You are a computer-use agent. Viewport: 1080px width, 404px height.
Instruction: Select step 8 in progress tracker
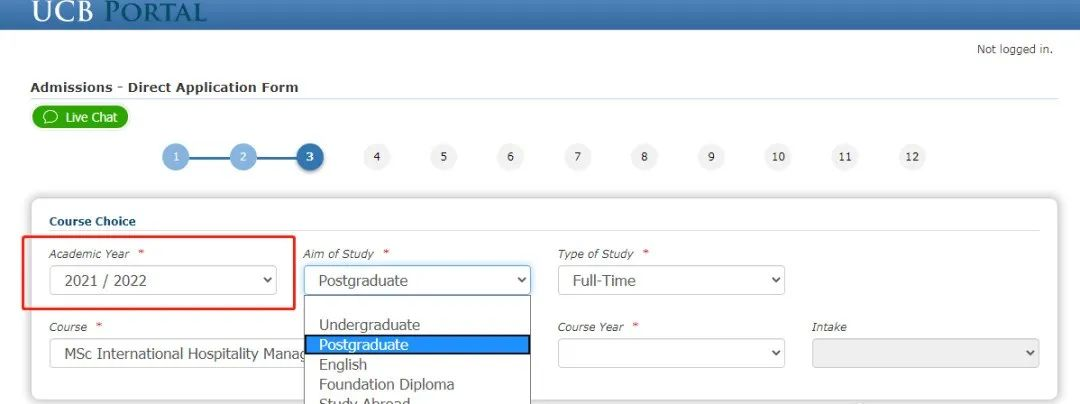[x=644, y=157]
